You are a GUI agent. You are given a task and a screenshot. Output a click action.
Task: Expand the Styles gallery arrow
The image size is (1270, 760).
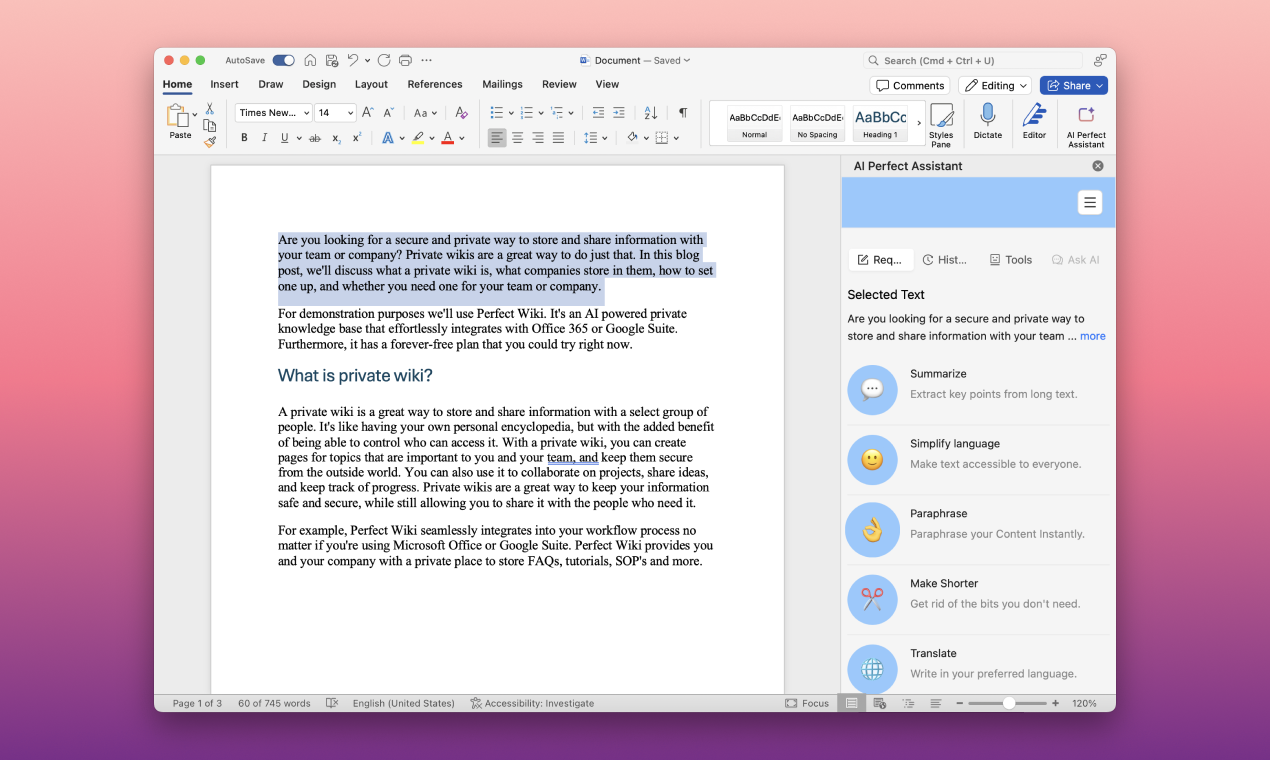919,123
